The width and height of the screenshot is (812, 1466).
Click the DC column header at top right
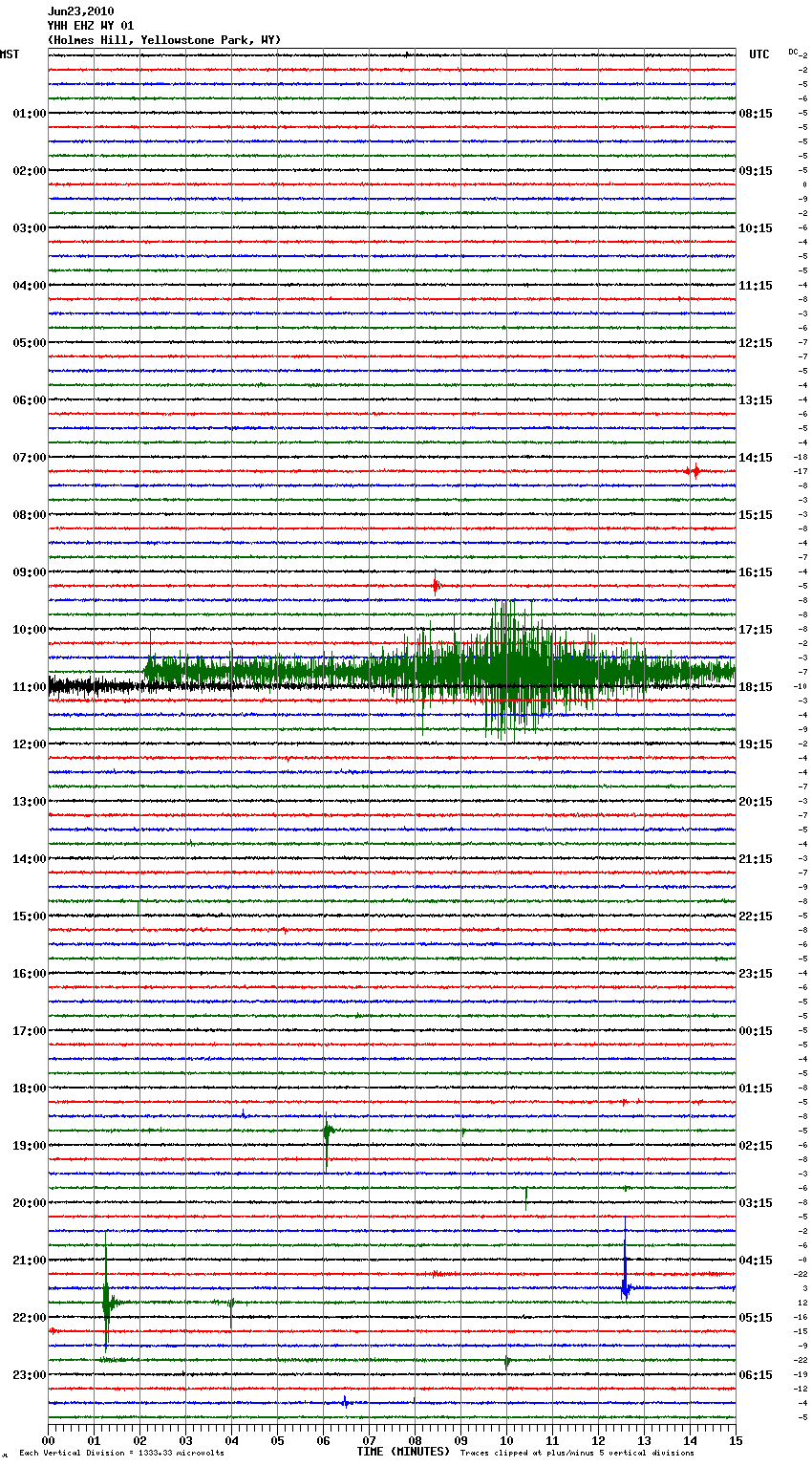coord(793,51)
